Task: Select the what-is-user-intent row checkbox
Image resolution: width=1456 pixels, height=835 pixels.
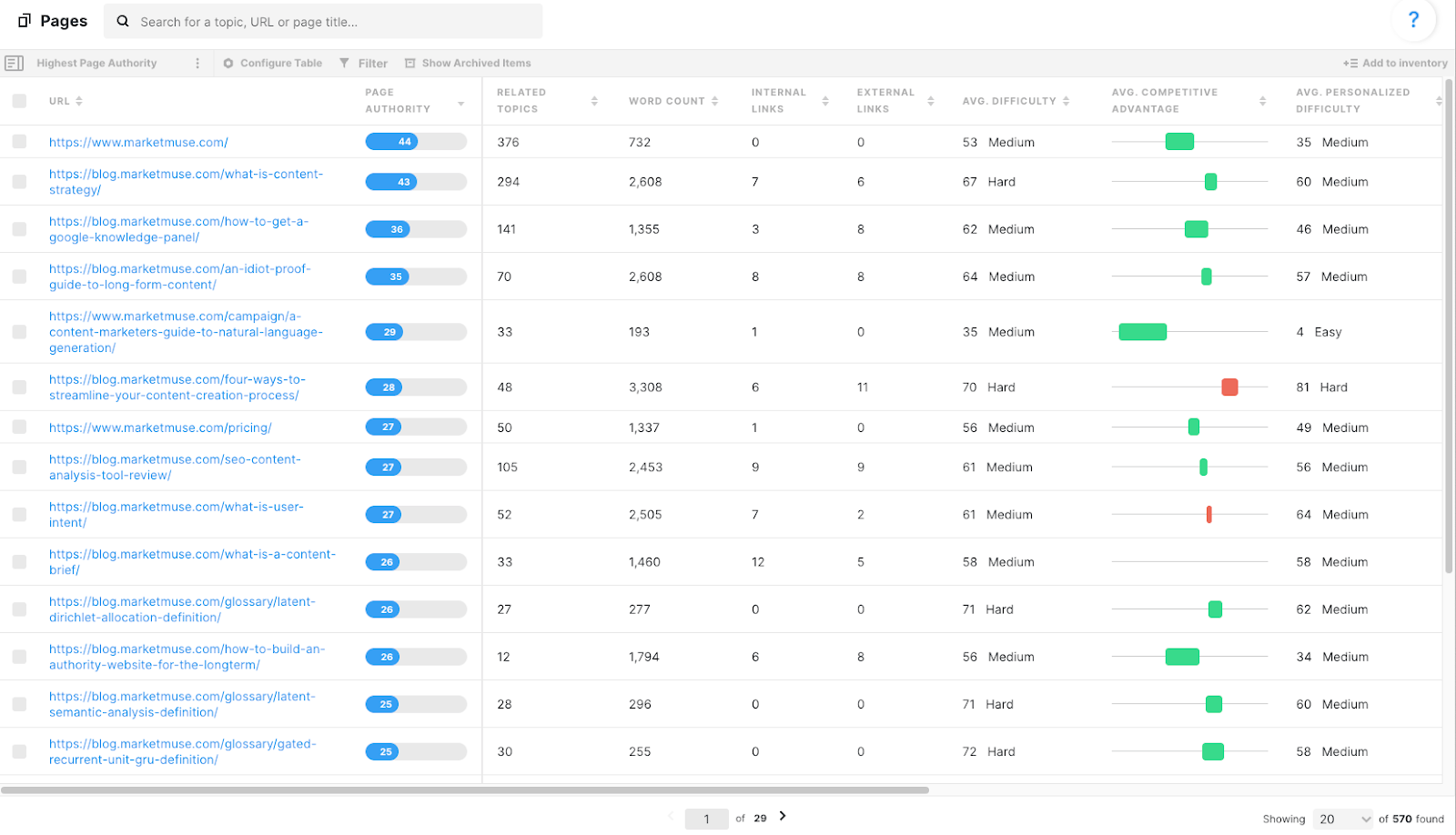Action: [19, 514]
